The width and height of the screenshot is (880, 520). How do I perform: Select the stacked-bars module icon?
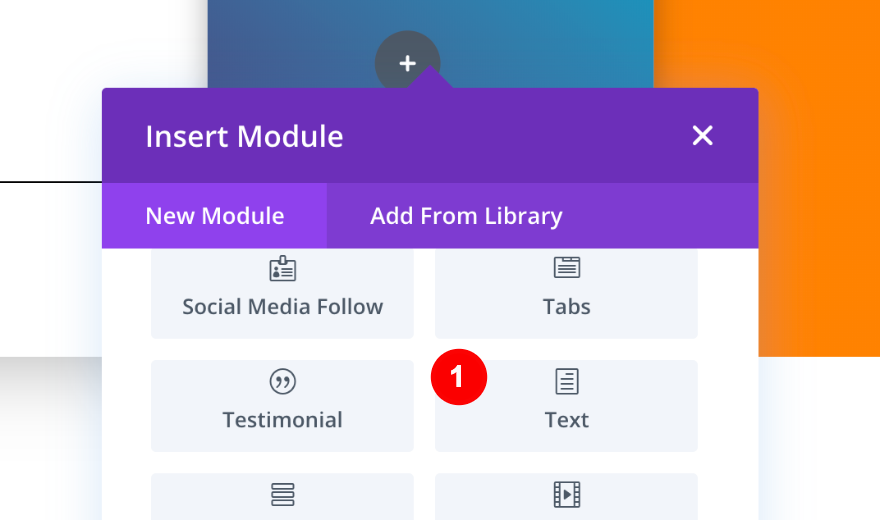tap(283, 494)
